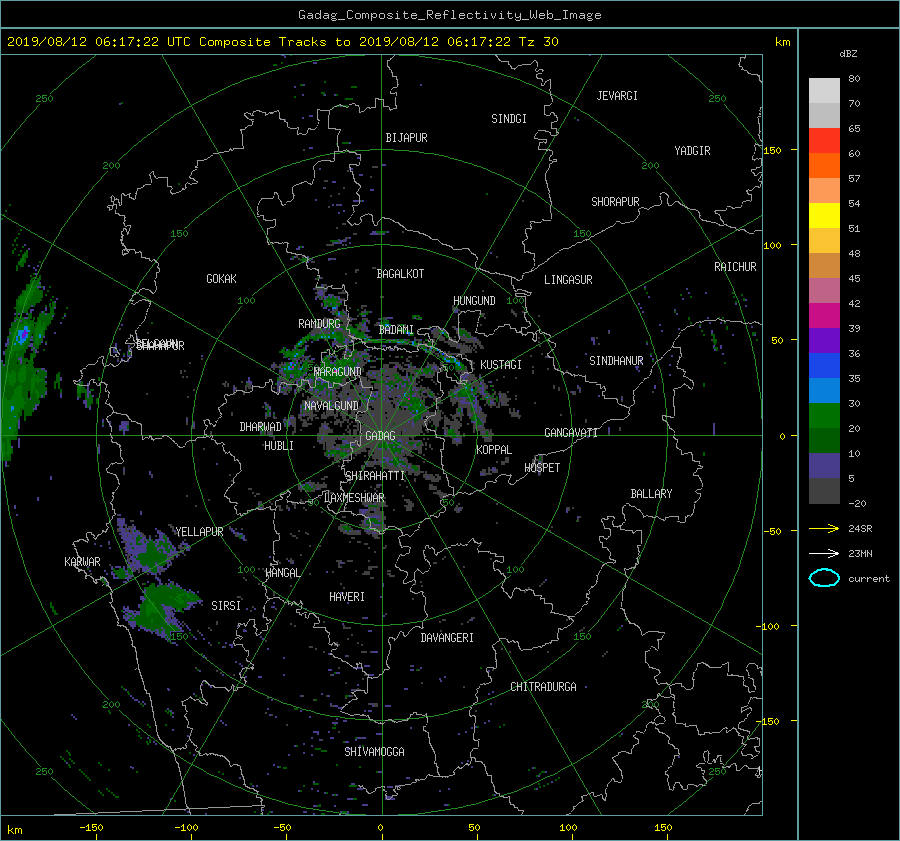Click the echo cell west of SIRSI
This screenshot has height=841, width=900.
tap(162, 610)
